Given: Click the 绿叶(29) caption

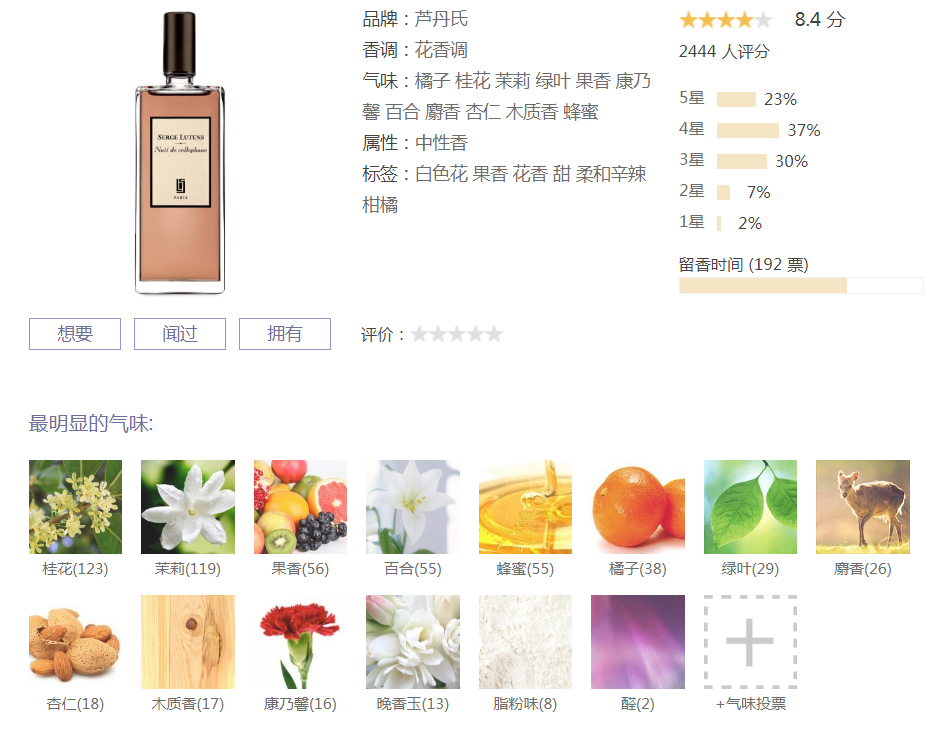Looking at the screenshot, I should point(751,569).
